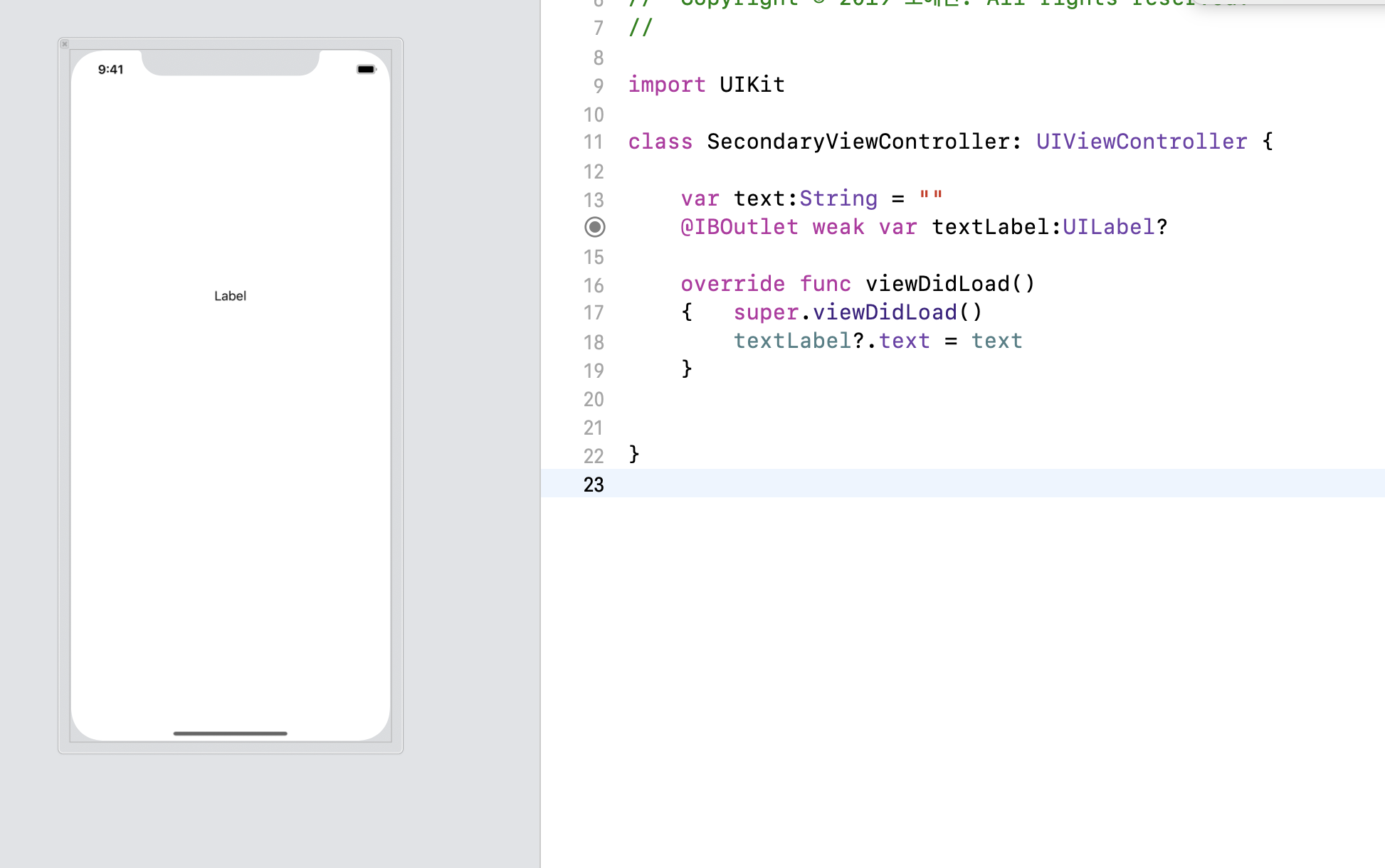
Task: Click the viewDidLoad function name
Action: [937, 284]
